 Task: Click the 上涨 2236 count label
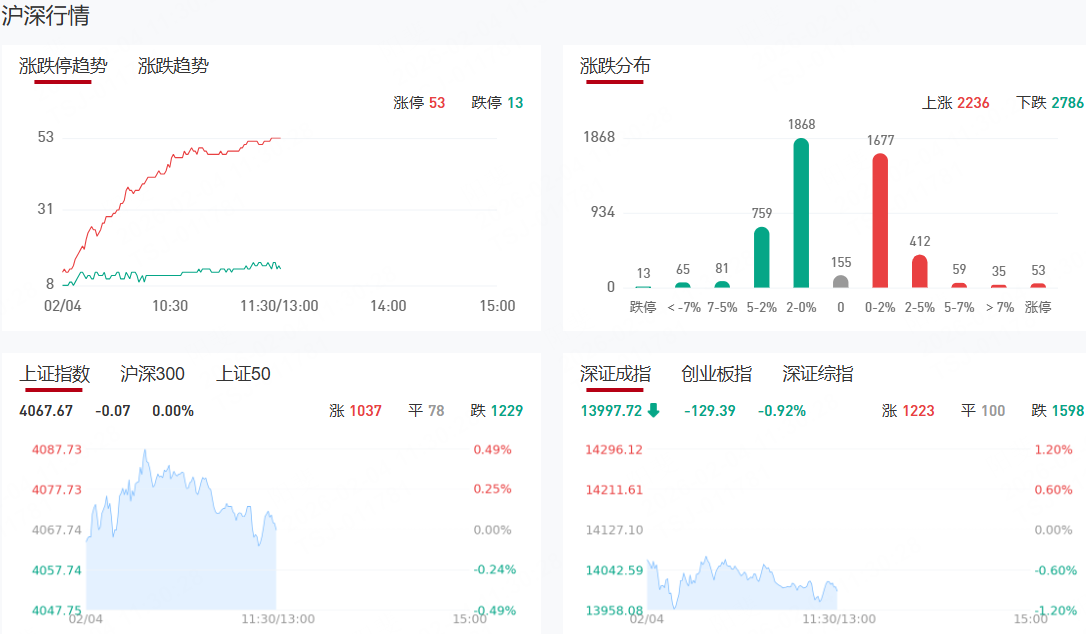coord(955,103)
